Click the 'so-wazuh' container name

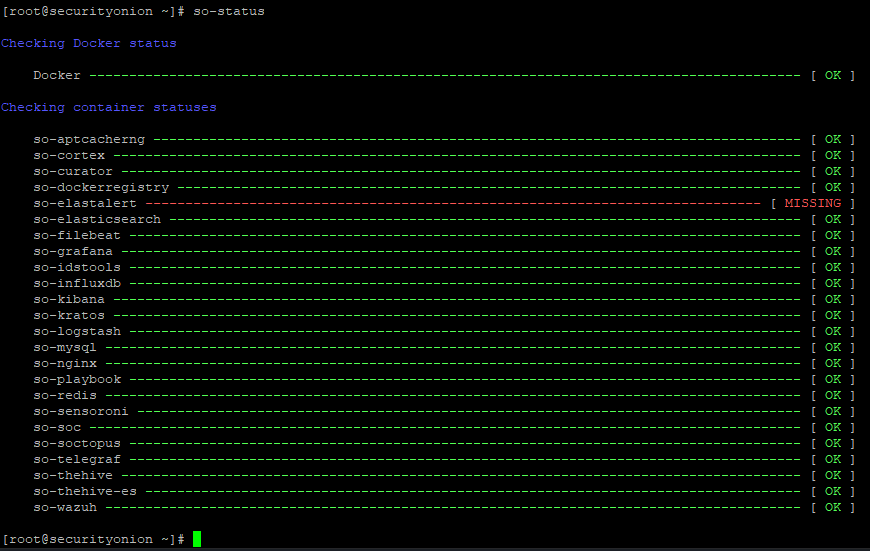tap(65, 508)
